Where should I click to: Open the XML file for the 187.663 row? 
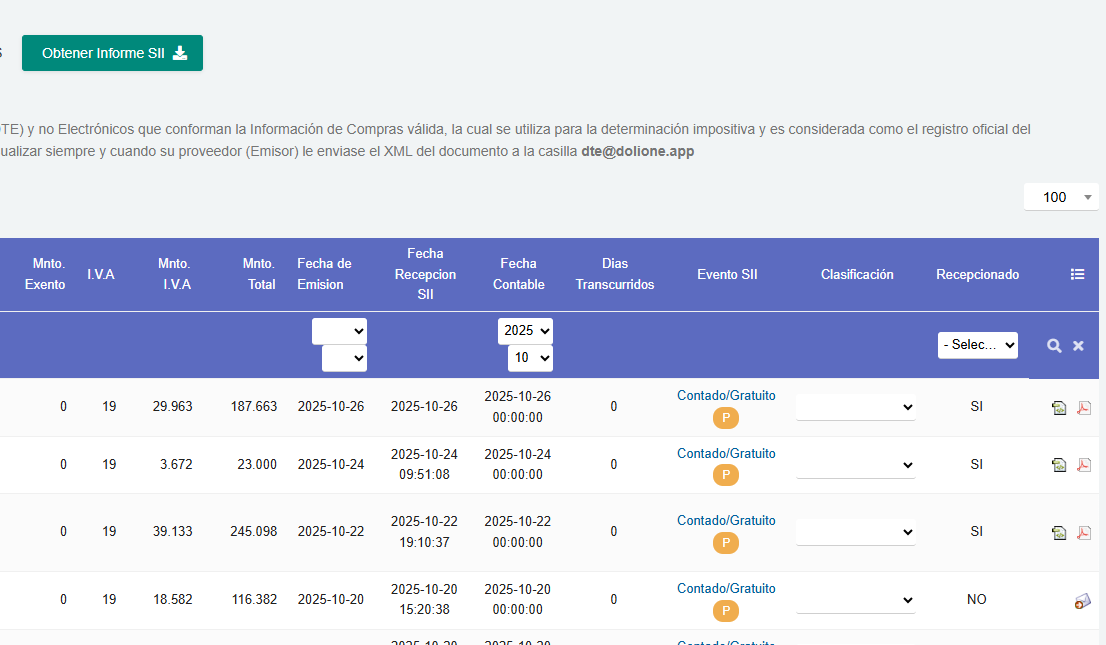[1059, 407]
